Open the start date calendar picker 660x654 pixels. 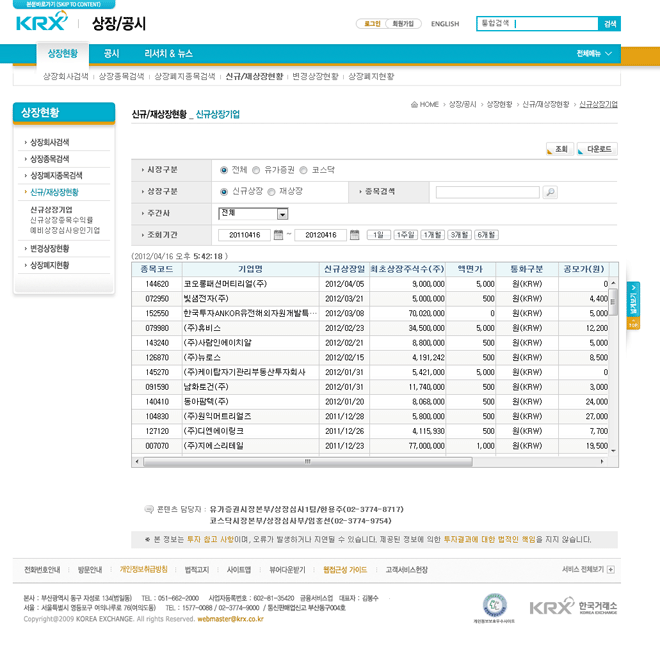coord(278,235)
